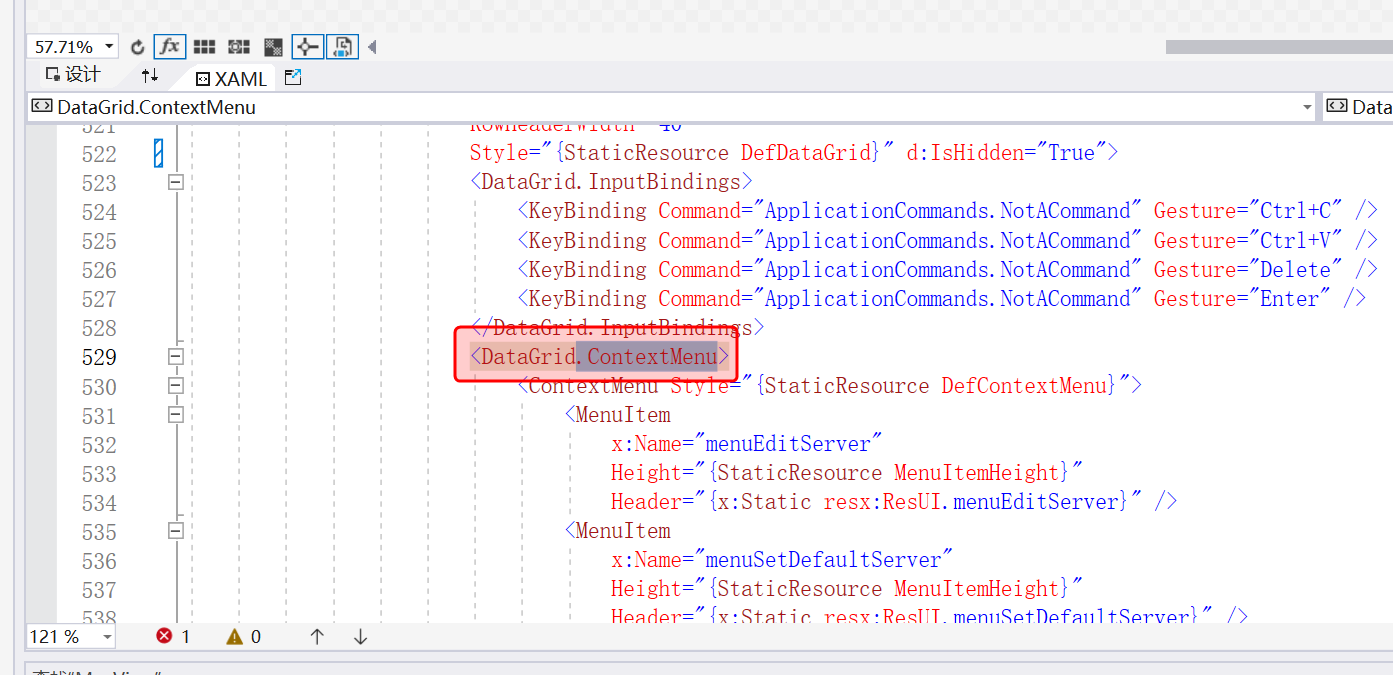This screenshot has height=675, width=1393.
Task: Click the platform-only controls document icon
Action: (x=342, y=47)
